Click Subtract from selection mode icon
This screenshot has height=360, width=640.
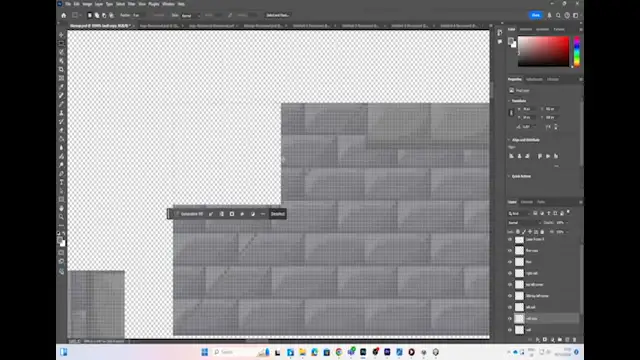(104, 15)
